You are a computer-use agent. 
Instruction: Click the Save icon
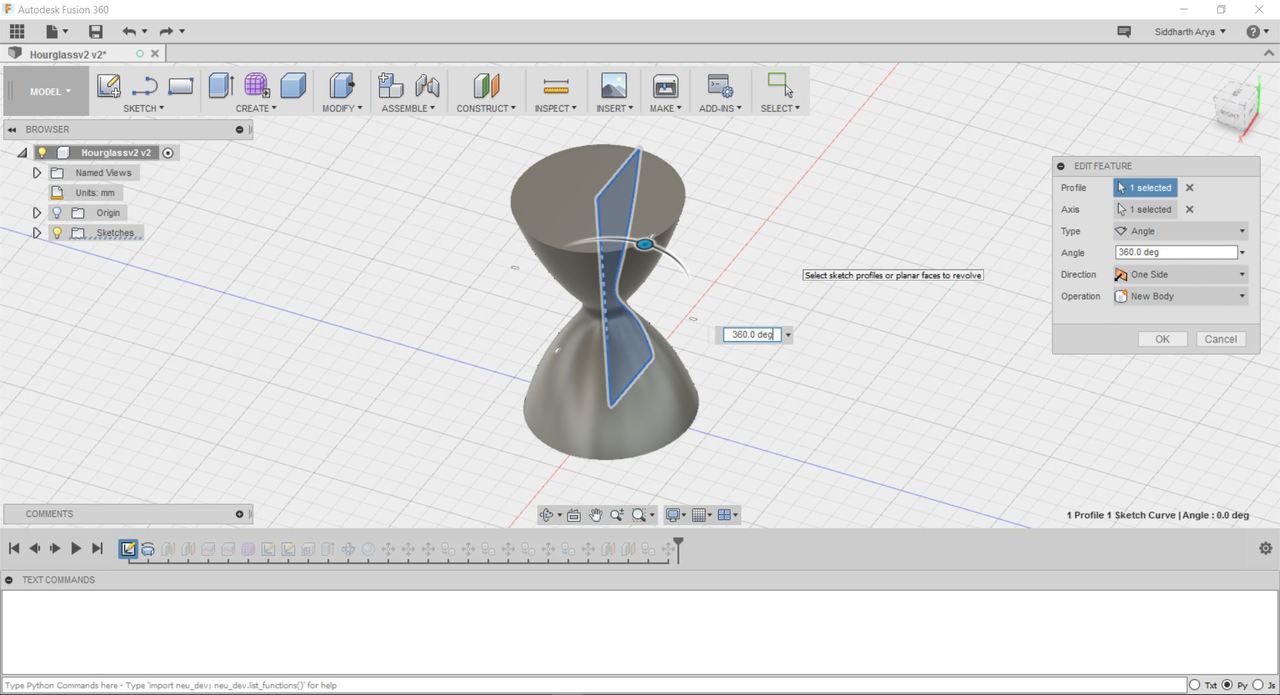95,32
